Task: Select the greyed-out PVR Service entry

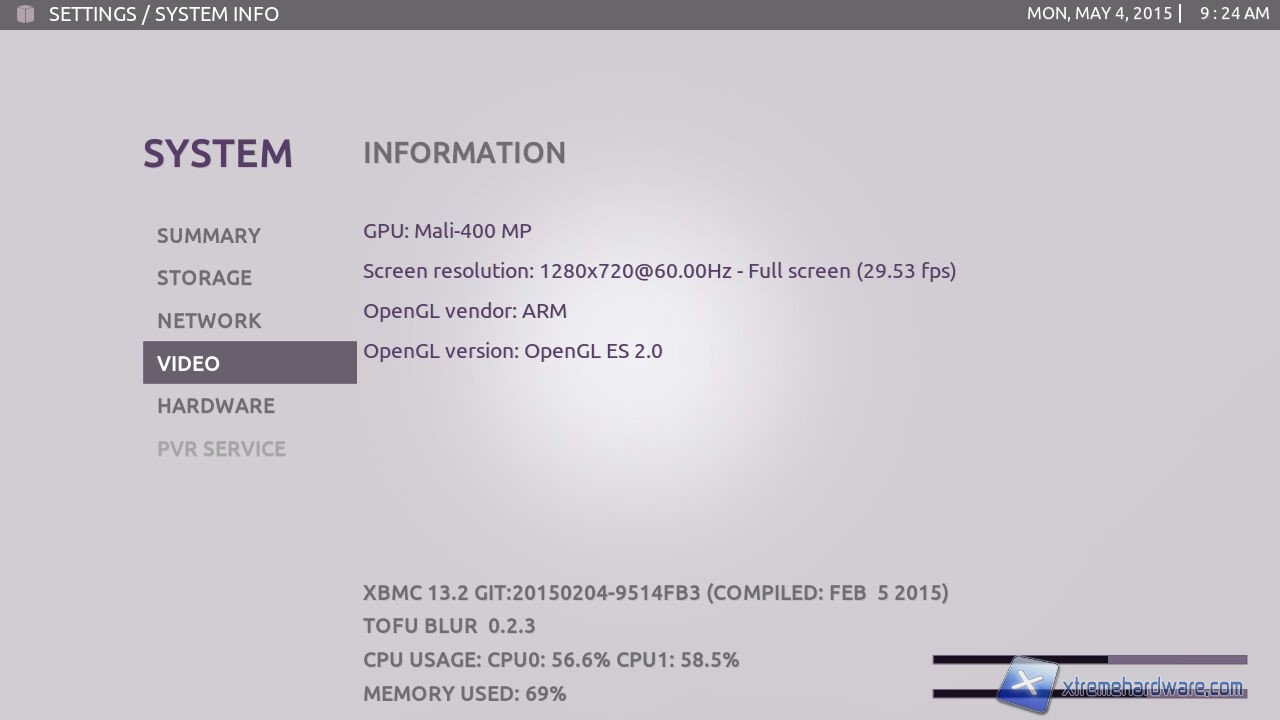Action: coord(221,449)
